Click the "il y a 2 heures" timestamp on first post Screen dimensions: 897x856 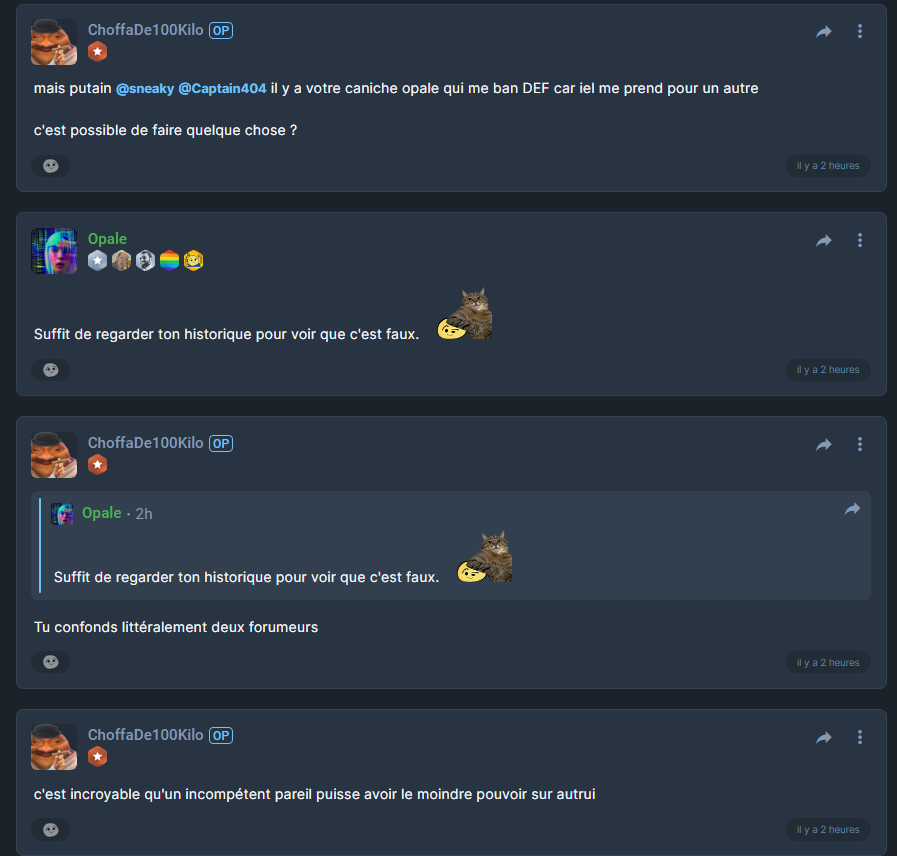pyautogui.click(x=828, y=166)
